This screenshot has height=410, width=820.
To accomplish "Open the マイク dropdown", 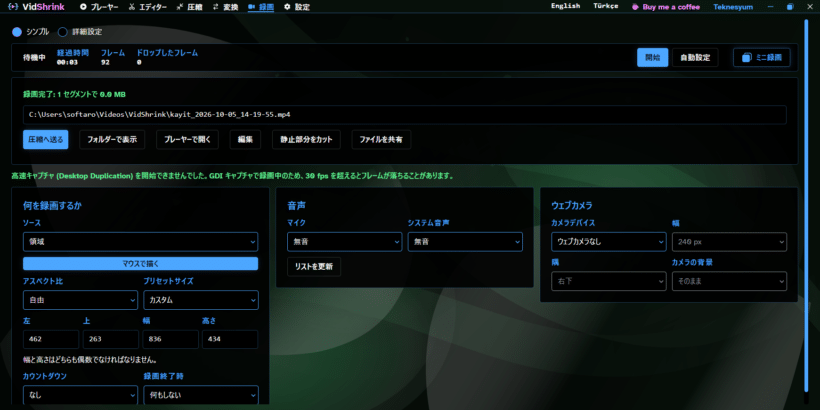I will [345, 242].
